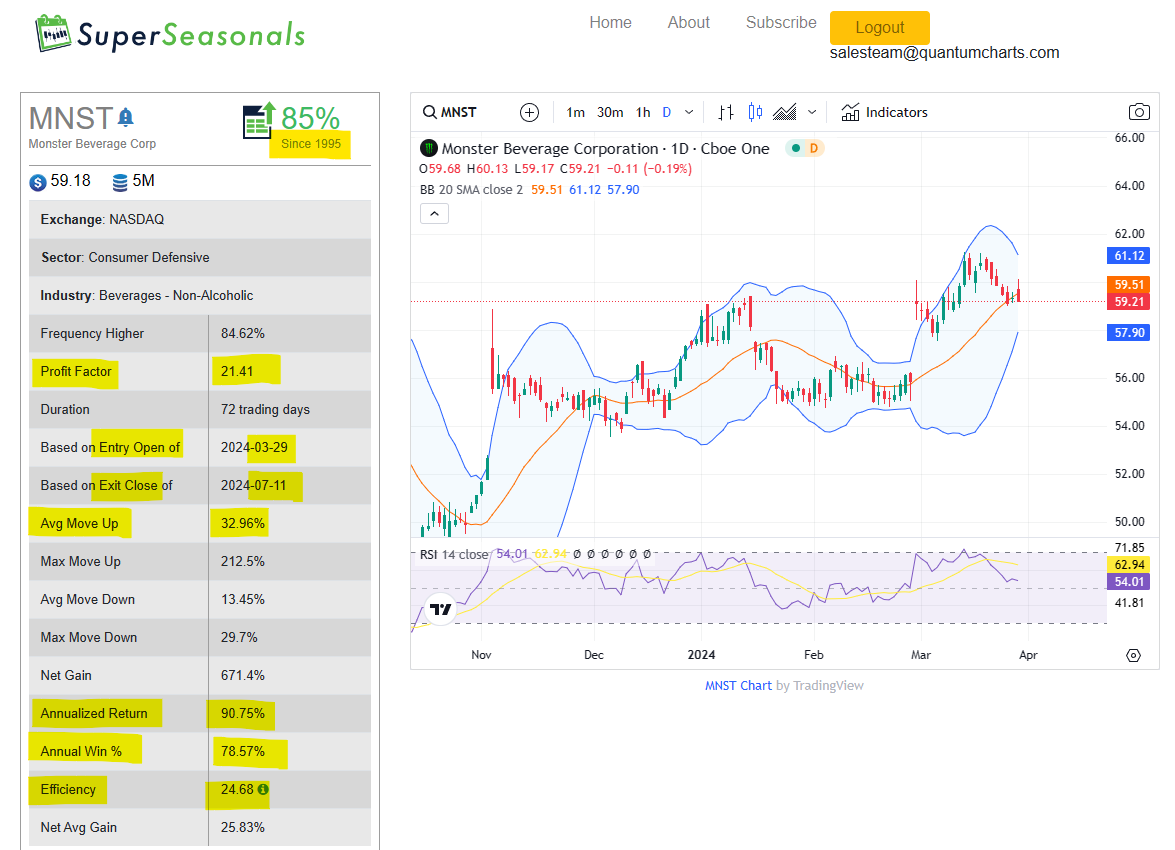Click the dollar price icon beside 59.18
Screen dimensions: 1175x850
37,182
